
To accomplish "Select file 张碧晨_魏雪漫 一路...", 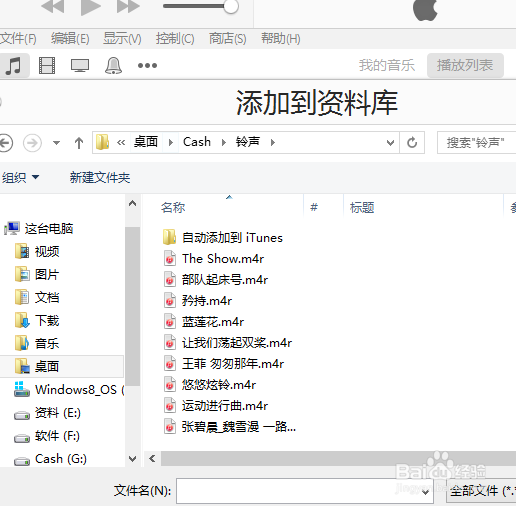I will (230, 427).
